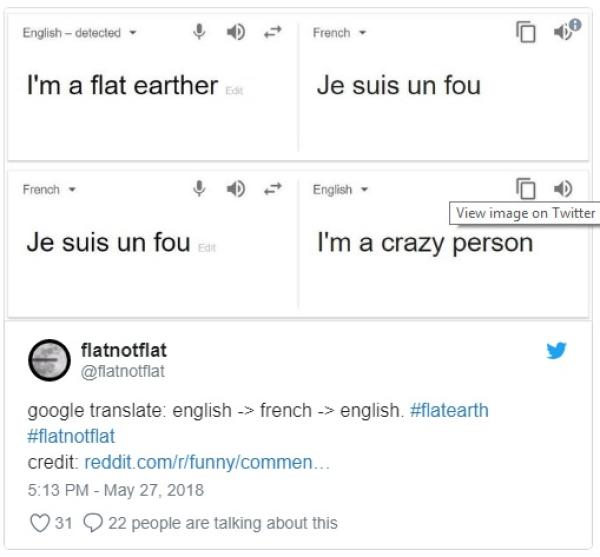Open the flatnotflat profile avatar

(49, 360)
